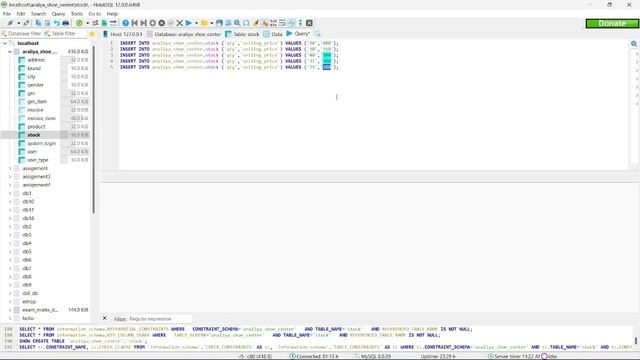Switch to the Host: 127.0.0.1 tab
Viewport: 640px width, 360px height.
coord(122,34)
